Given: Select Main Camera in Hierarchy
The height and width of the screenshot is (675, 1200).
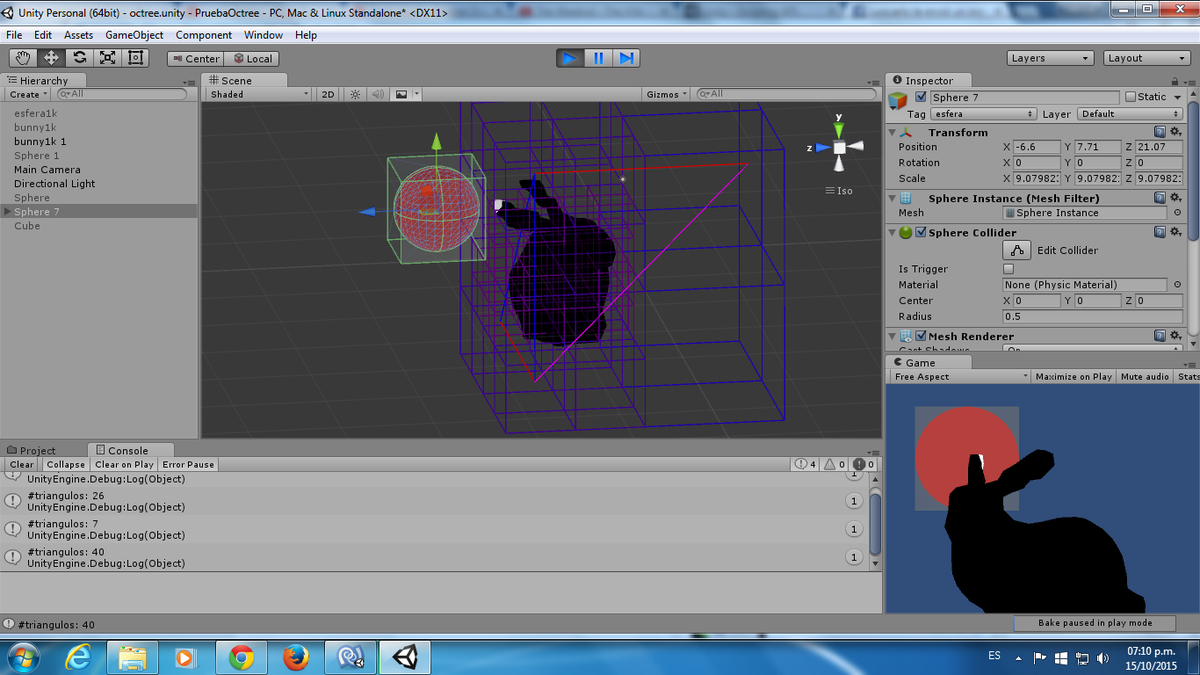Looking at the screenshot, I should (47, 170).
